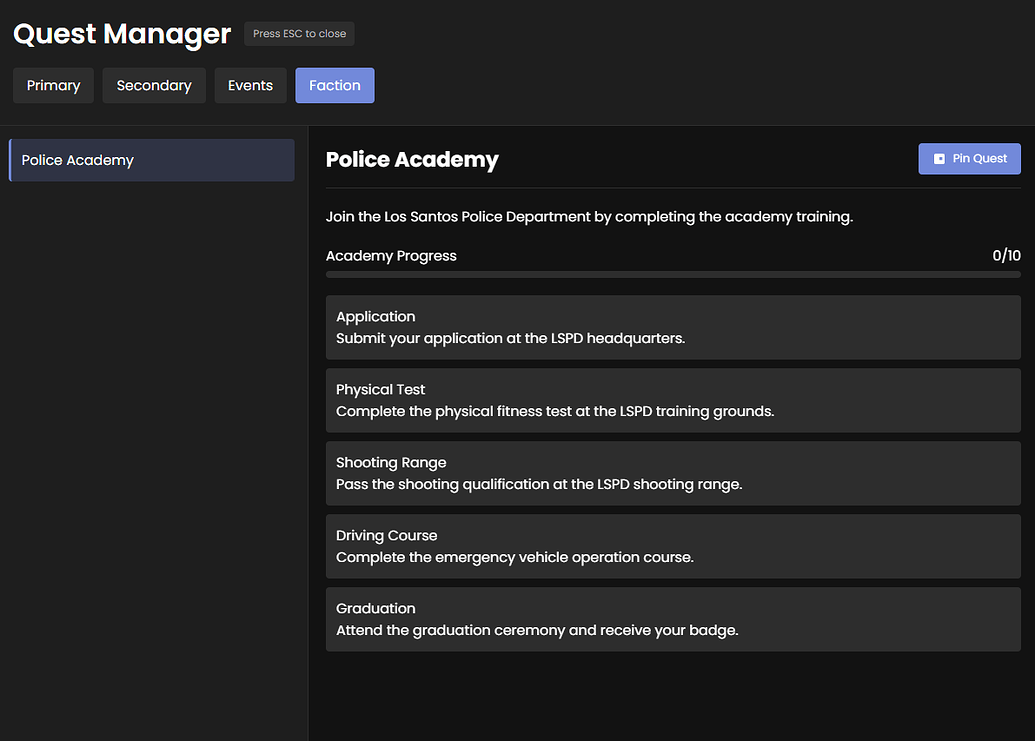Click 'Submit your application at the LSPD headquarters.'

coord(510,338)
